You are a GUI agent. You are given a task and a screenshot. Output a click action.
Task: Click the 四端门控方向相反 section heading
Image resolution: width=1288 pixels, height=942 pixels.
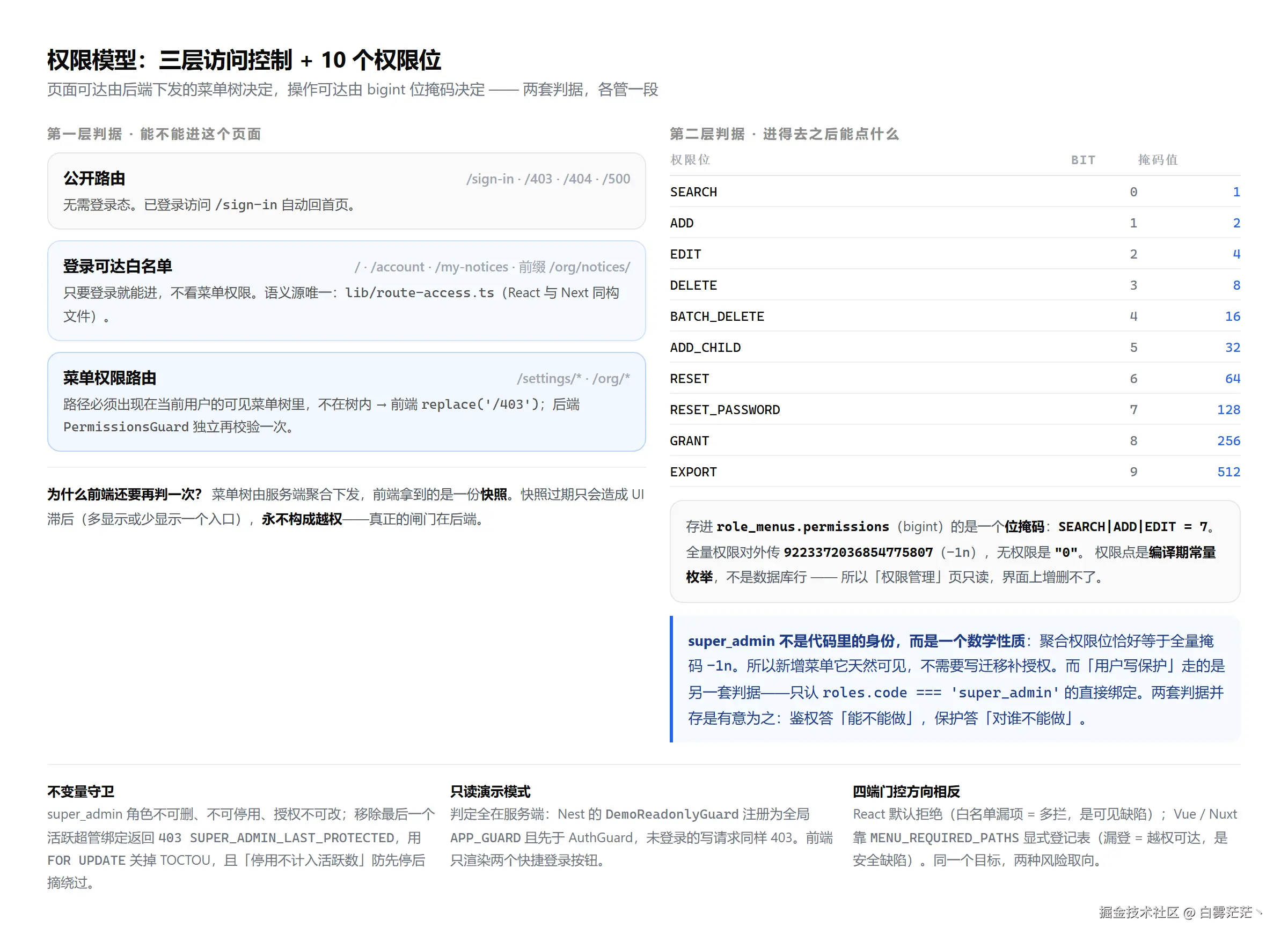click(x=906, y=791)
